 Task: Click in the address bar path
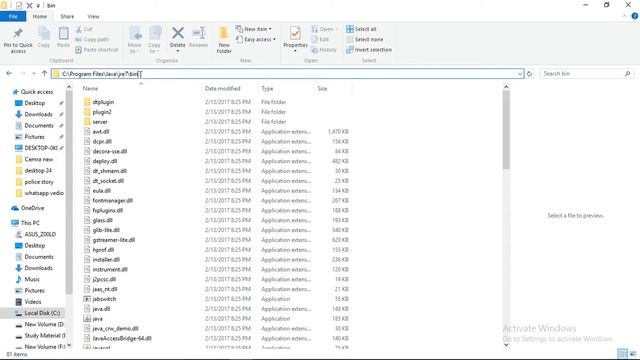(x=287, y=74)
